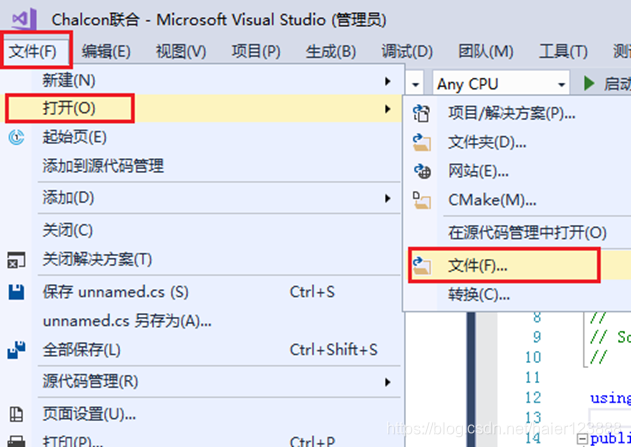631x447 pixels.
Task: Click line number 9 in the editor
Action: pos(536,337)
